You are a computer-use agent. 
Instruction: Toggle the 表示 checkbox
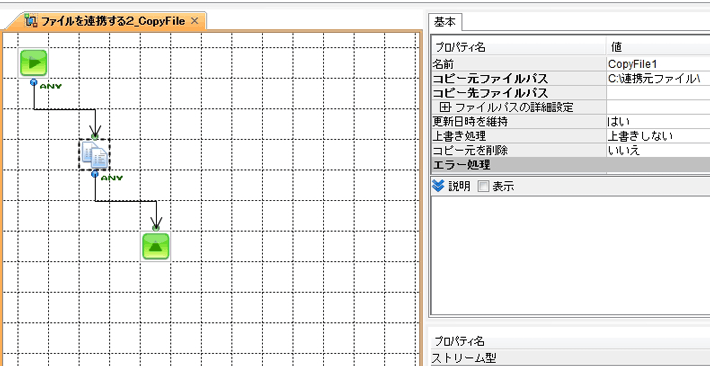click(x=484, y=186)
